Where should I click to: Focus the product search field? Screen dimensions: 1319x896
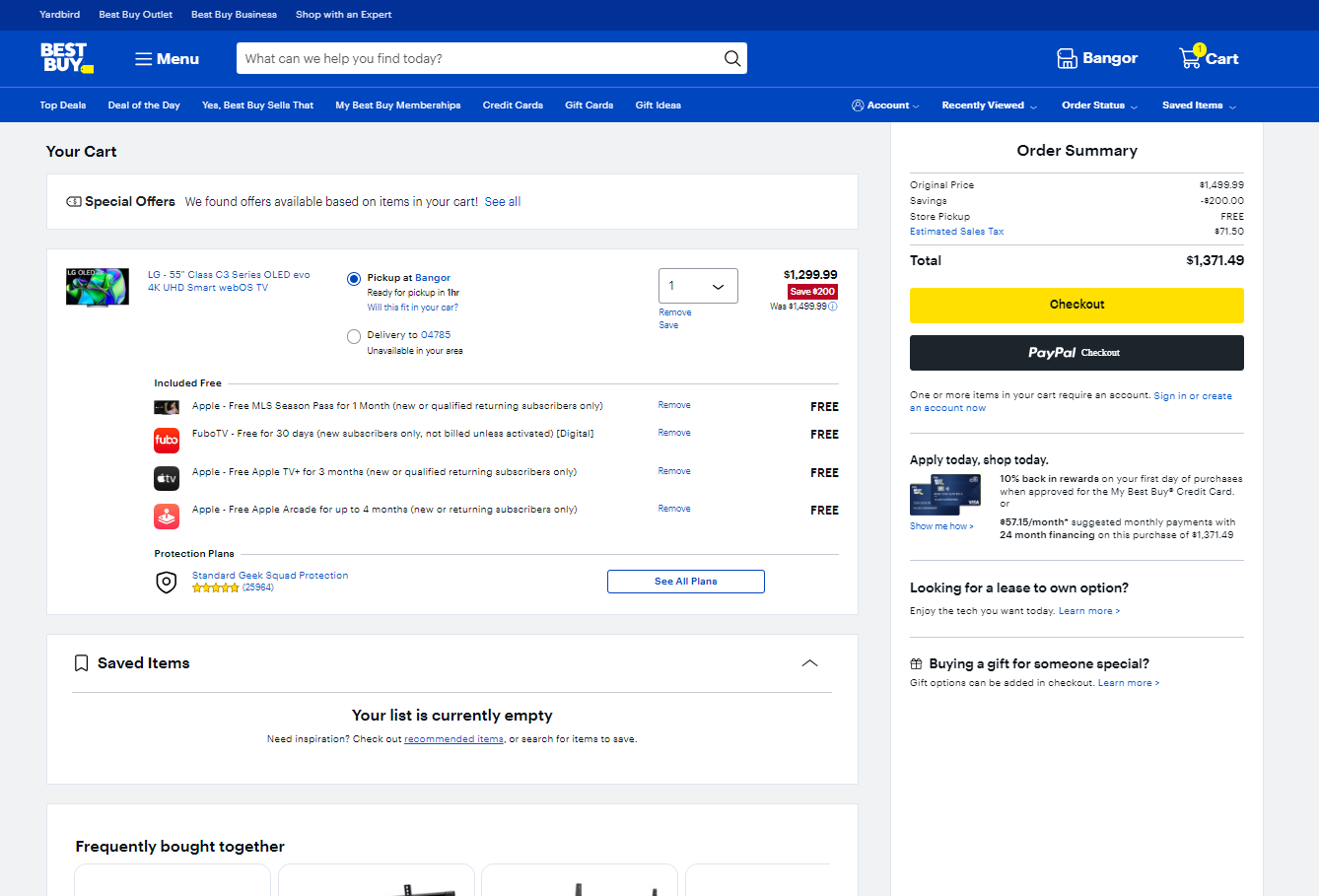coord(478,58)
